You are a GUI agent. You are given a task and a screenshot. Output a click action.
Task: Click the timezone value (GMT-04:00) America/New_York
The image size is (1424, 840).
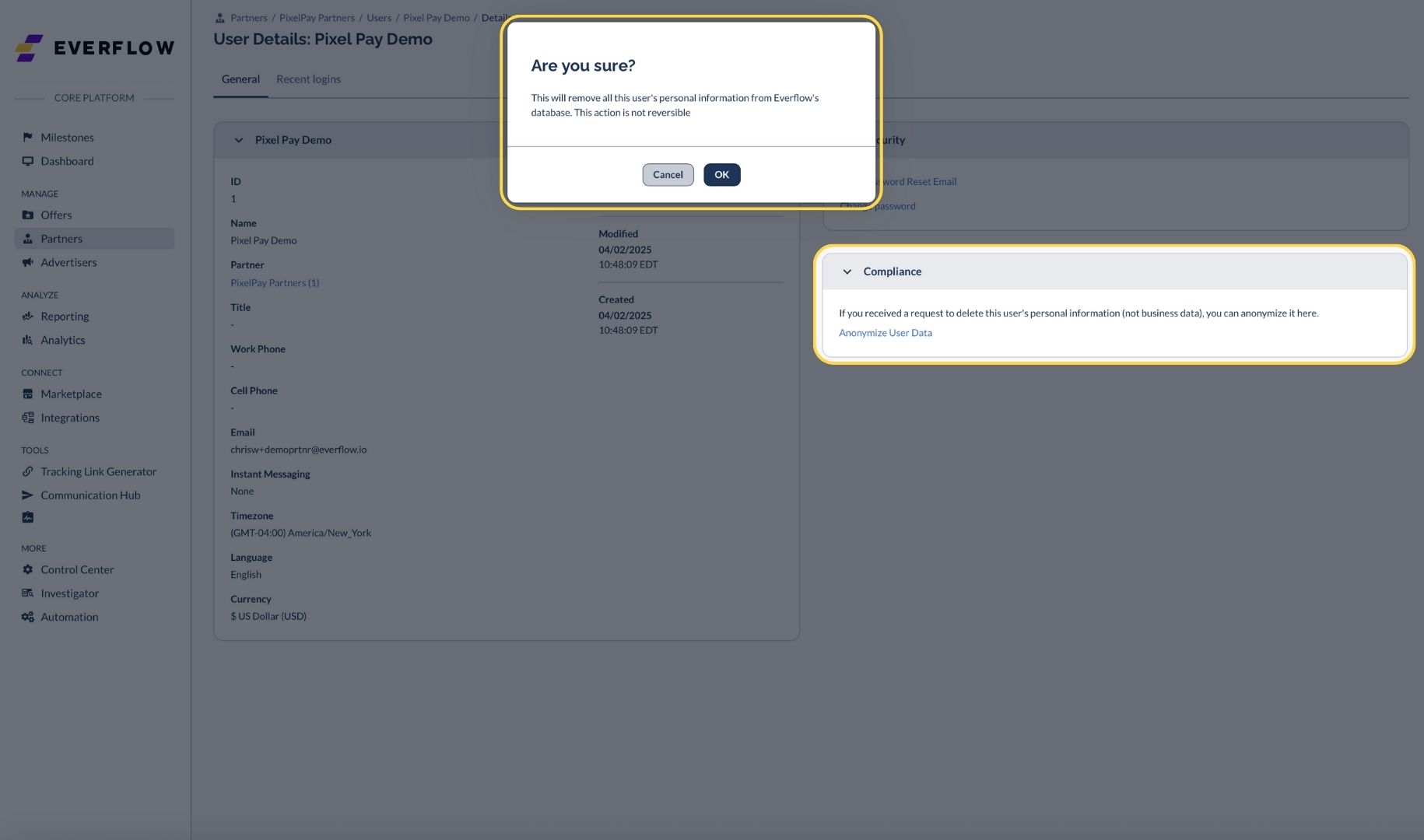300,534
